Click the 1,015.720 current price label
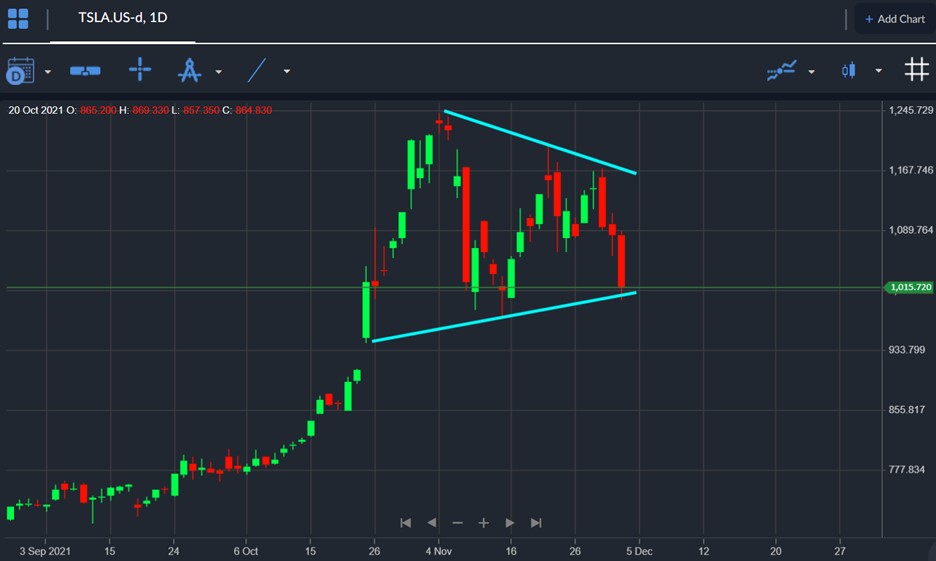Image resolution: width=936 pixels, height=561 pixels. pyautogui.click(x=909, y=288)
